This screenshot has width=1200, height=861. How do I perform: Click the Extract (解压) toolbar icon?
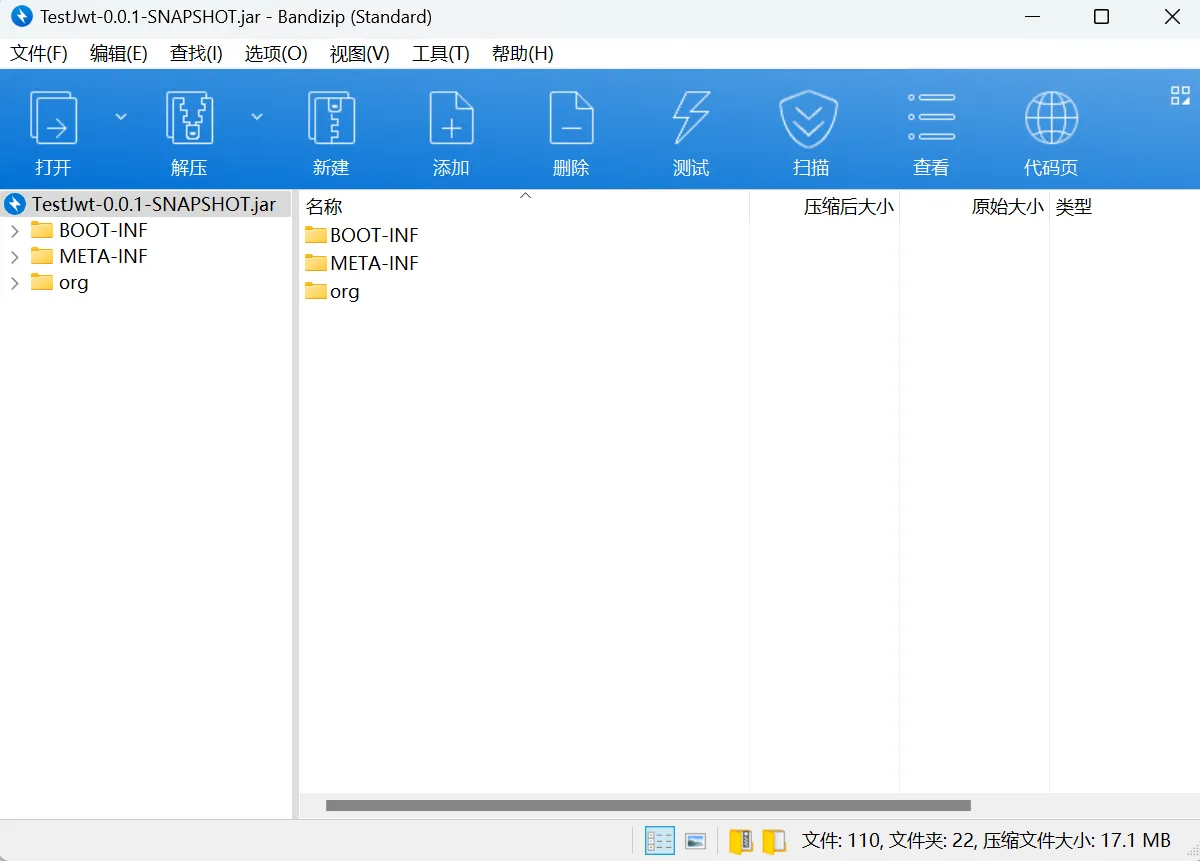(x=189, y=118)
